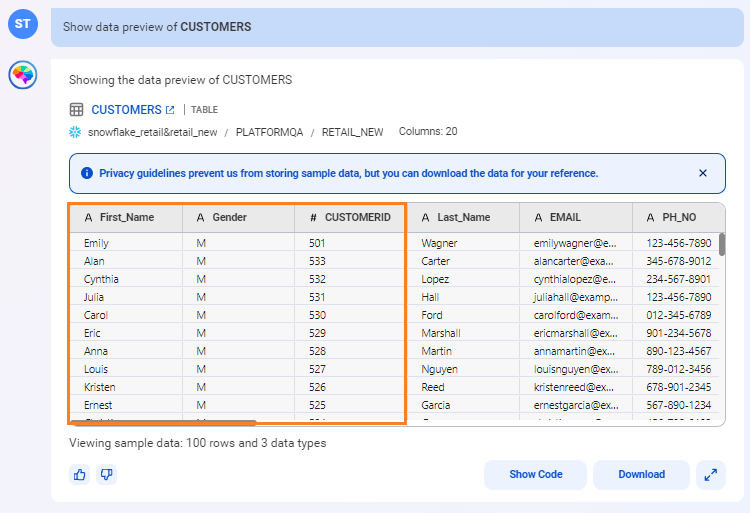Image resolution: width=750 pixels, height=513 pixels.
Task: Click phone number 234-567-8901
Action: [678, 279]
